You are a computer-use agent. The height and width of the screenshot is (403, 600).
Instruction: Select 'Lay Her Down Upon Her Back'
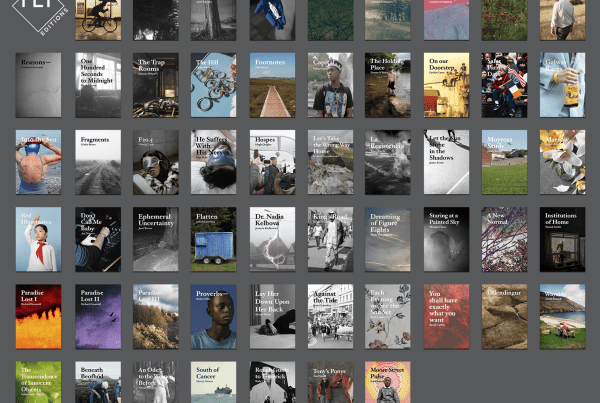click(272, 317)
